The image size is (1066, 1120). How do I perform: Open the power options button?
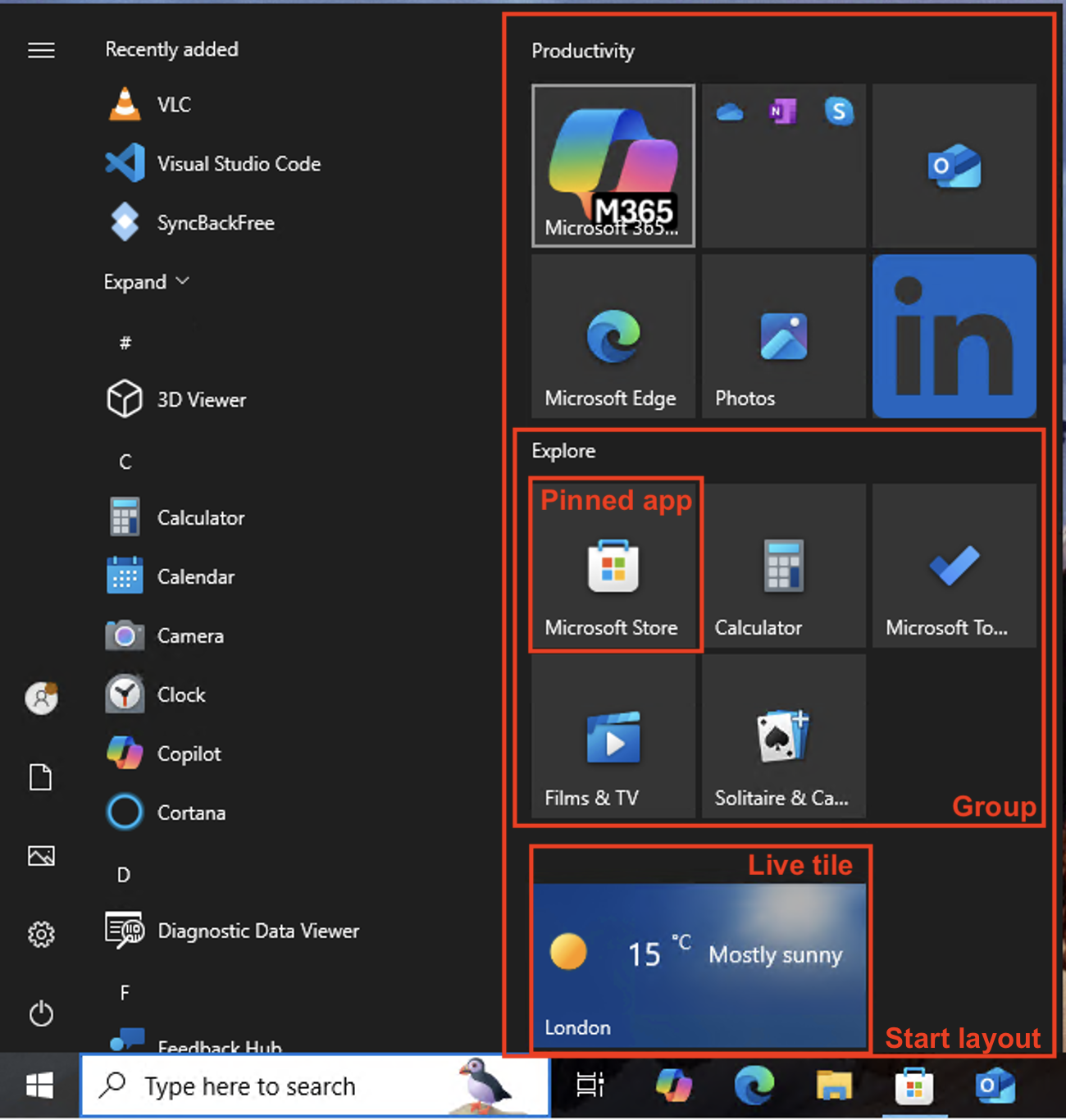tap(41, 1014)
